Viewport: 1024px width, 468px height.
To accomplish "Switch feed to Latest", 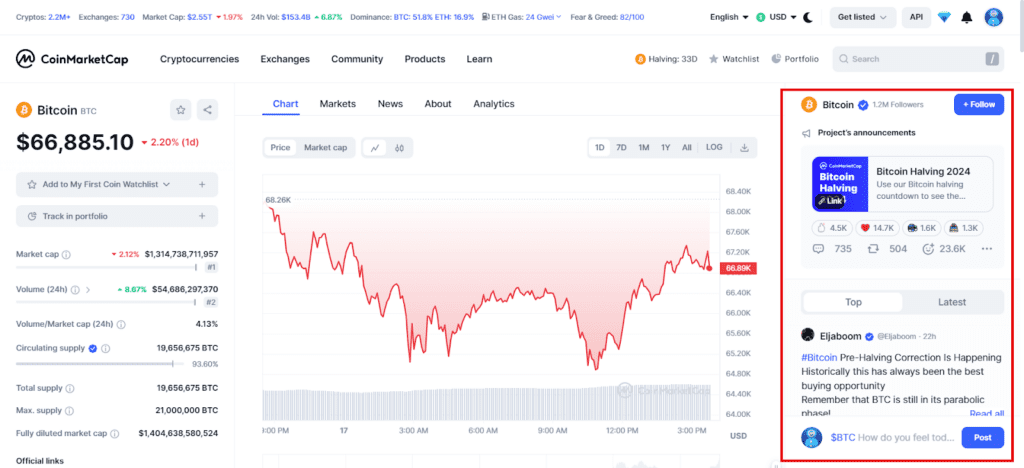I will 952,302.
